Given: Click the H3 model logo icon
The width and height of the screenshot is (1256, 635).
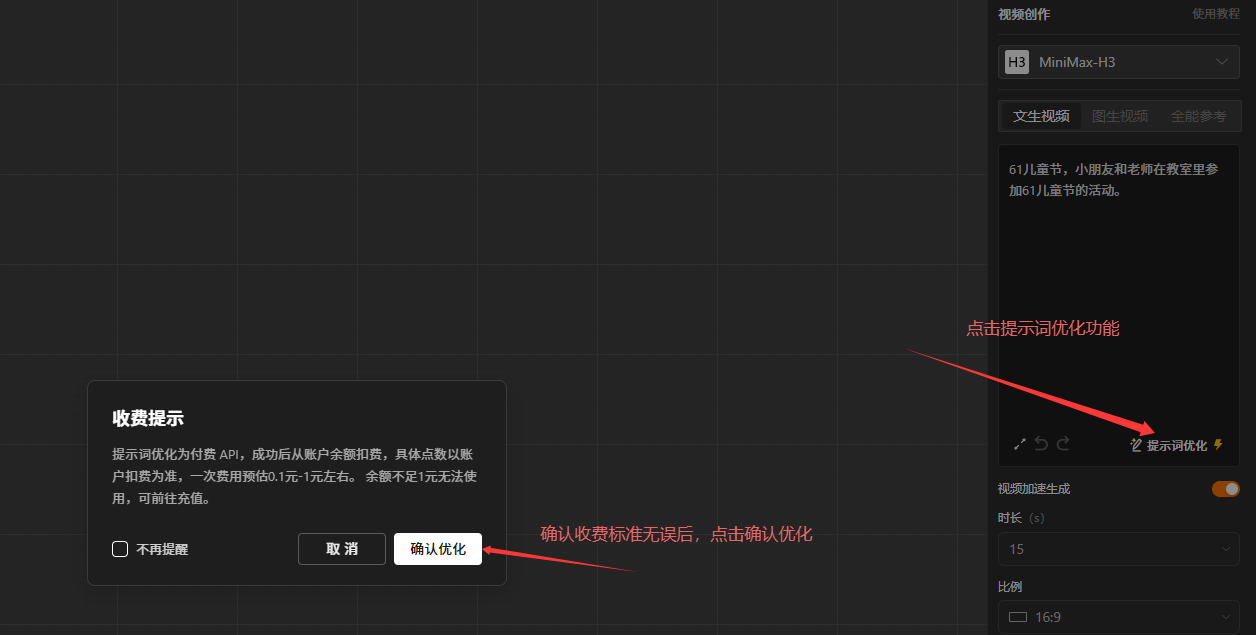Looking at the screenshot, I should (x=1017, y=62).
